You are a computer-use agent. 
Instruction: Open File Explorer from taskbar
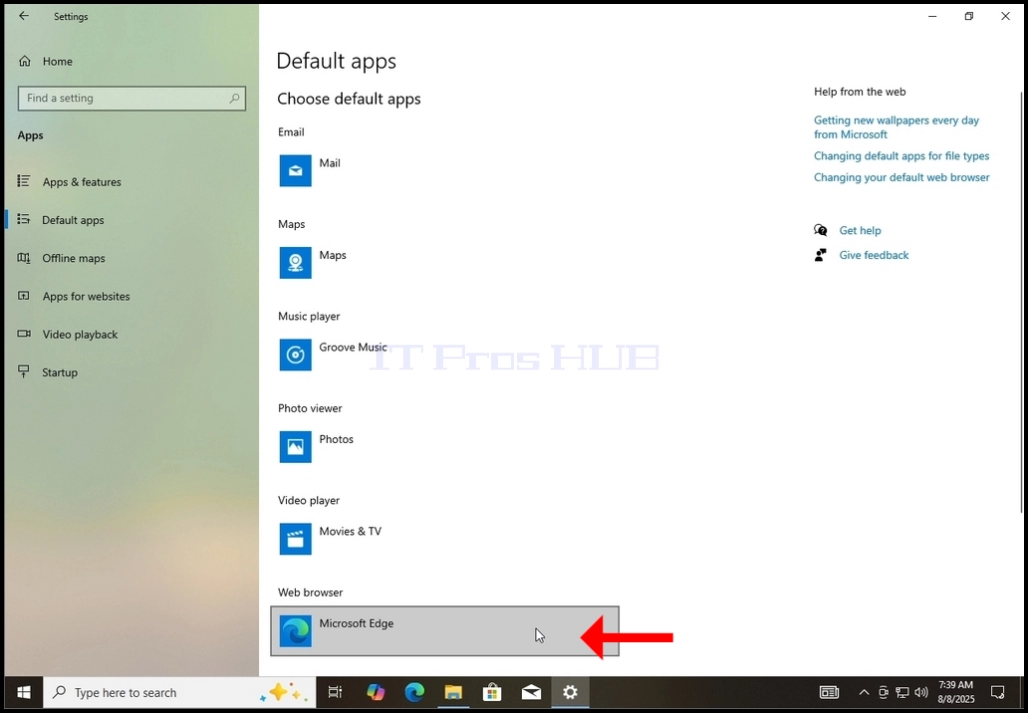[453, 692]
